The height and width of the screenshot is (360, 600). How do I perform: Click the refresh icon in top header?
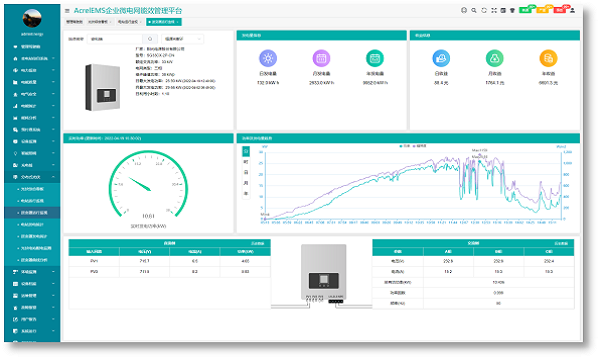[484, 10]
